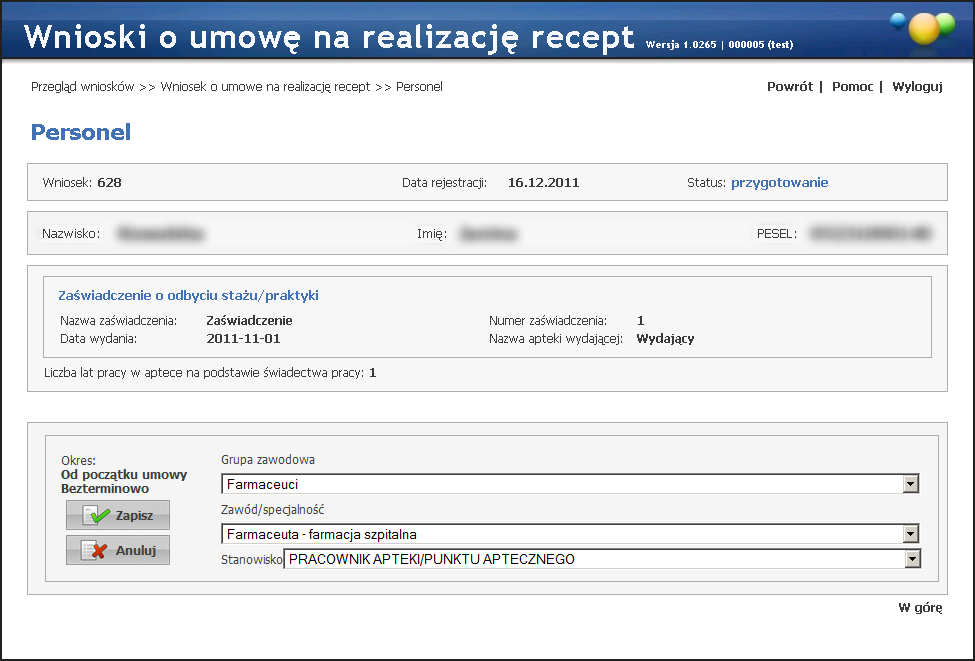This screenshot has height=661, width=975.
Task: Click the przygotowanie status link
Action: [x=779, y=183]
